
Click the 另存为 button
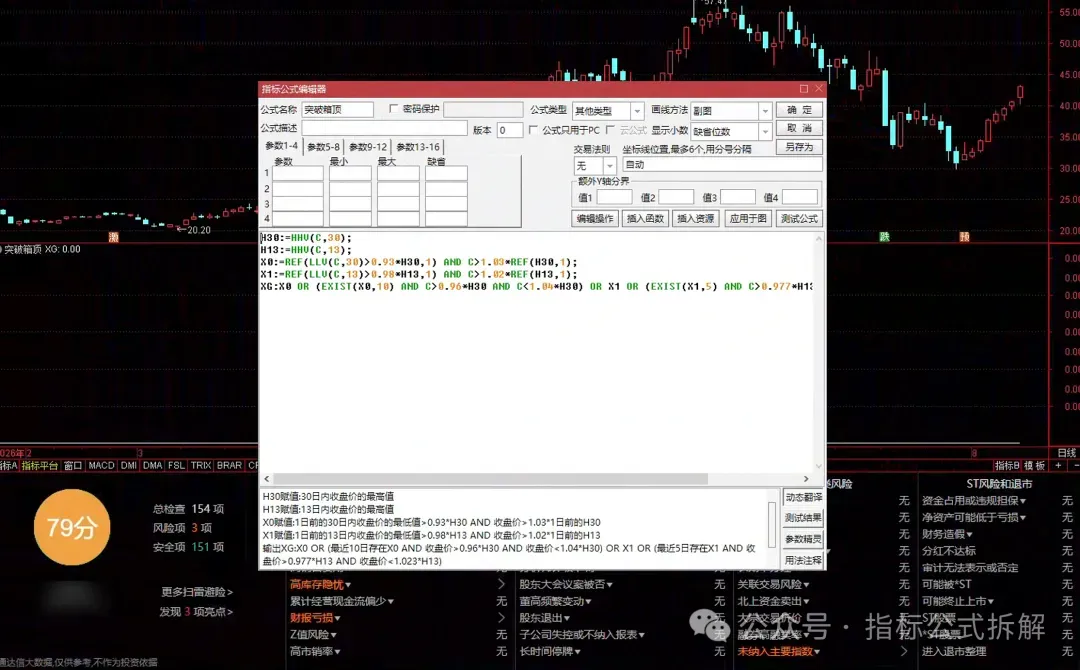click(799, 147)
